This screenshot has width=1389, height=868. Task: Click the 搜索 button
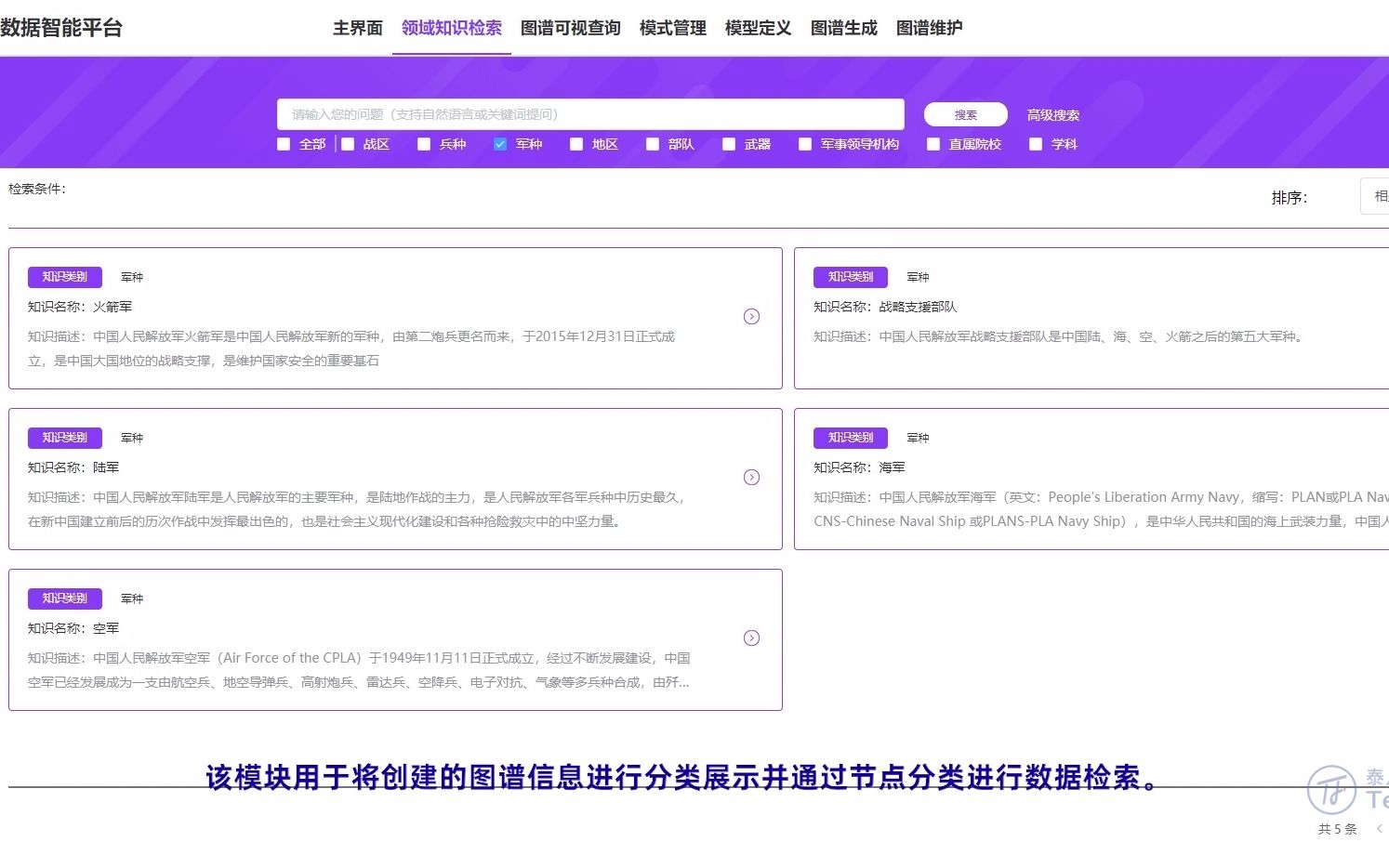pyautogui.click(x=966, y=114)
